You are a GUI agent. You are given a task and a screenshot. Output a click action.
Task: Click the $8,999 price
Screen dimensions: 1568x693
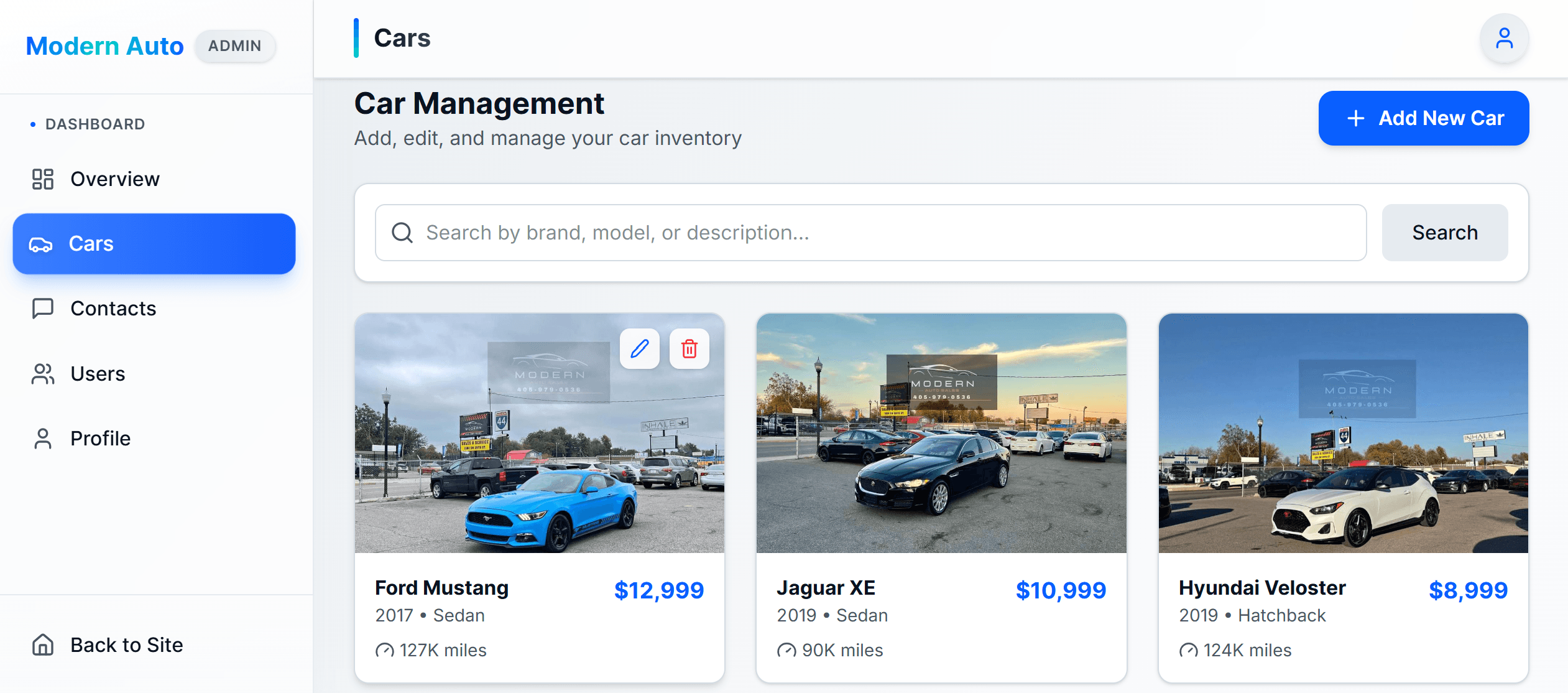coord(1469,590)
